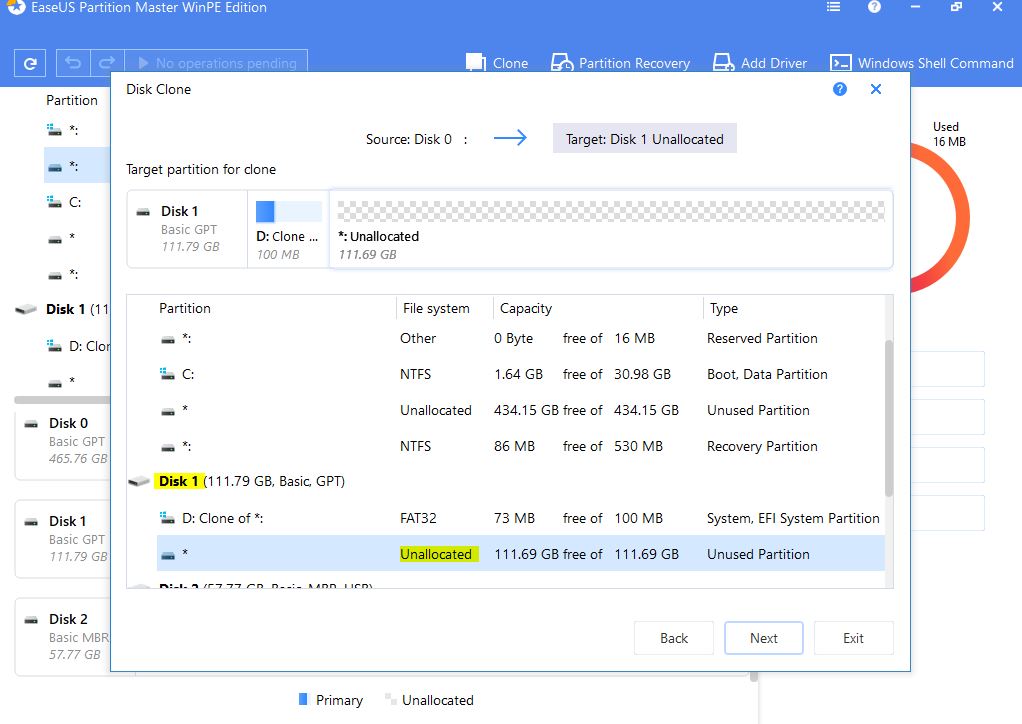Open the title bar menu list icon
The width and height of the screenshot is (1022, 724).
click(834, 7)
